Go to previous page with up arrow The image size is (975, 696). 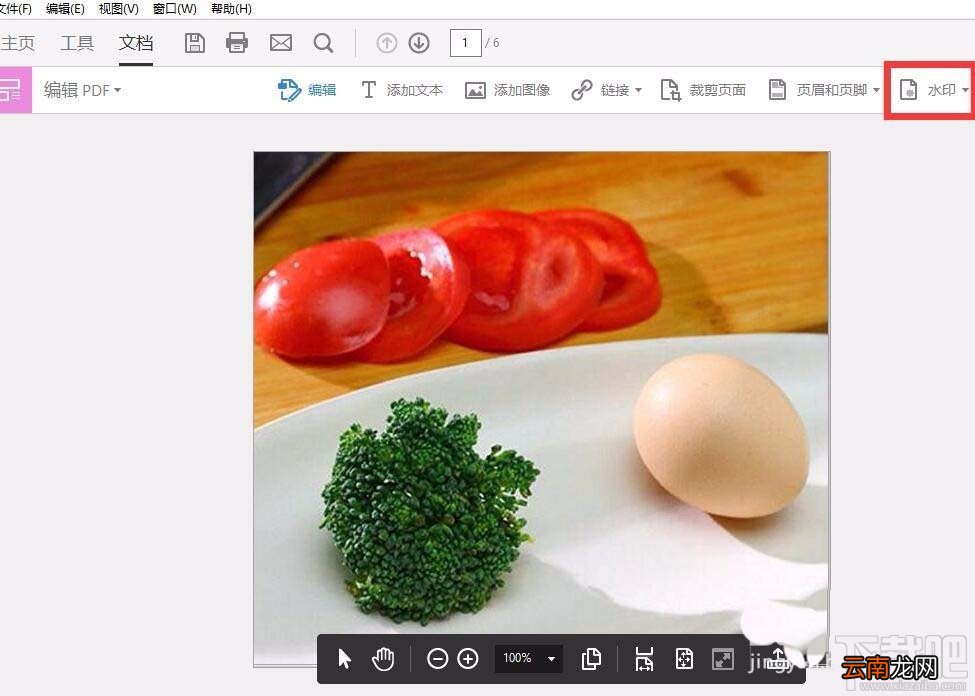[x=387, y=43]
